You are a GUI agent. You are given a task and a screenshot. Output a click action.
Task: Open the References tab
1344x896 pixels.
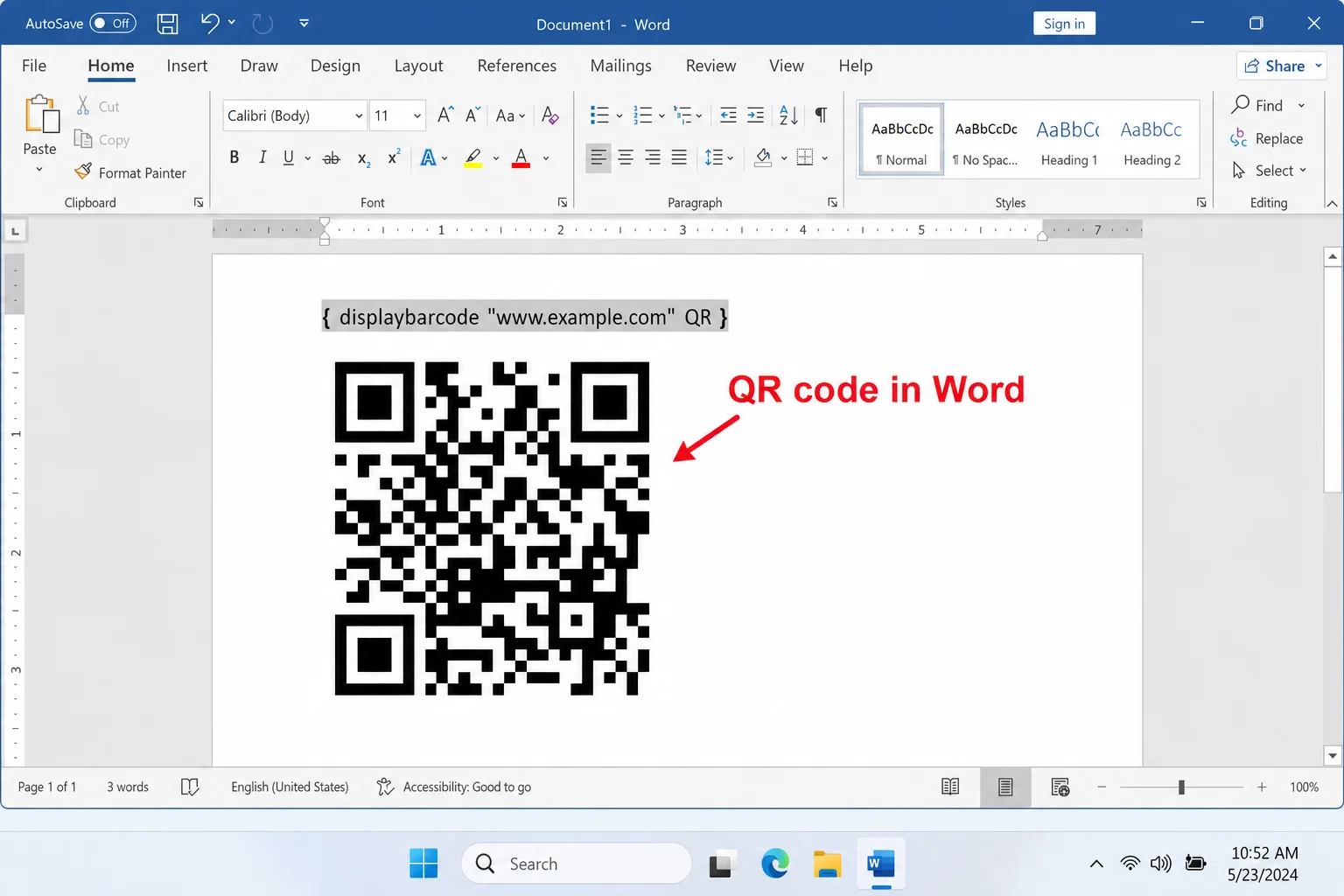point(517,66)
